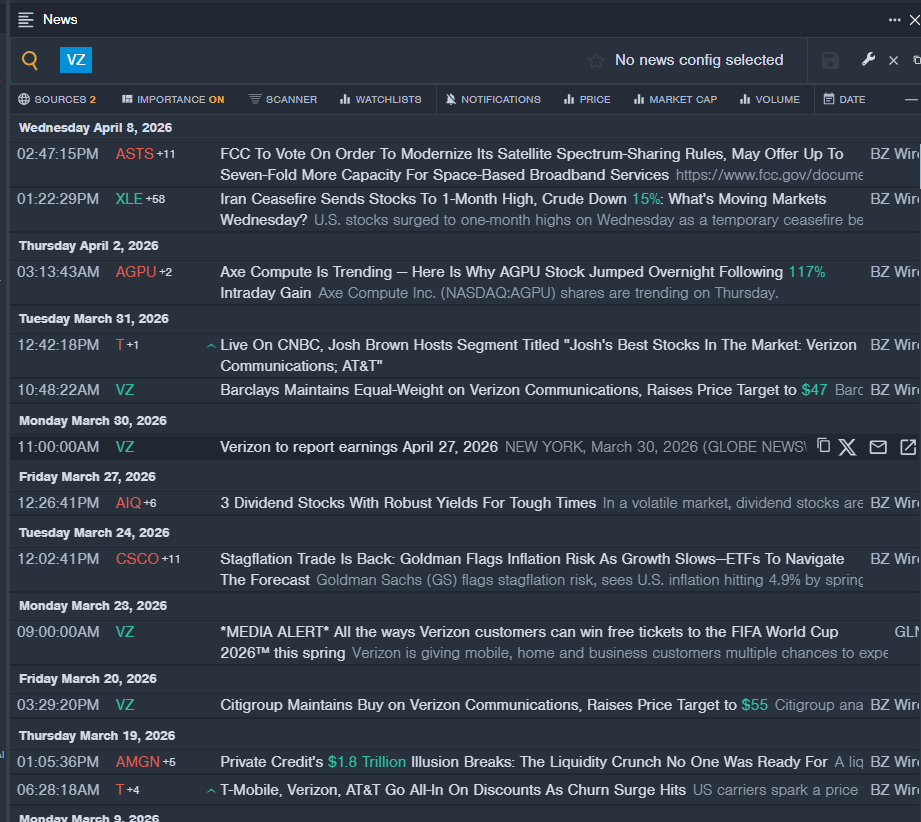Click the search magnifier icon
This screenshot has width=921, height=822.
(x=30, y=61)
